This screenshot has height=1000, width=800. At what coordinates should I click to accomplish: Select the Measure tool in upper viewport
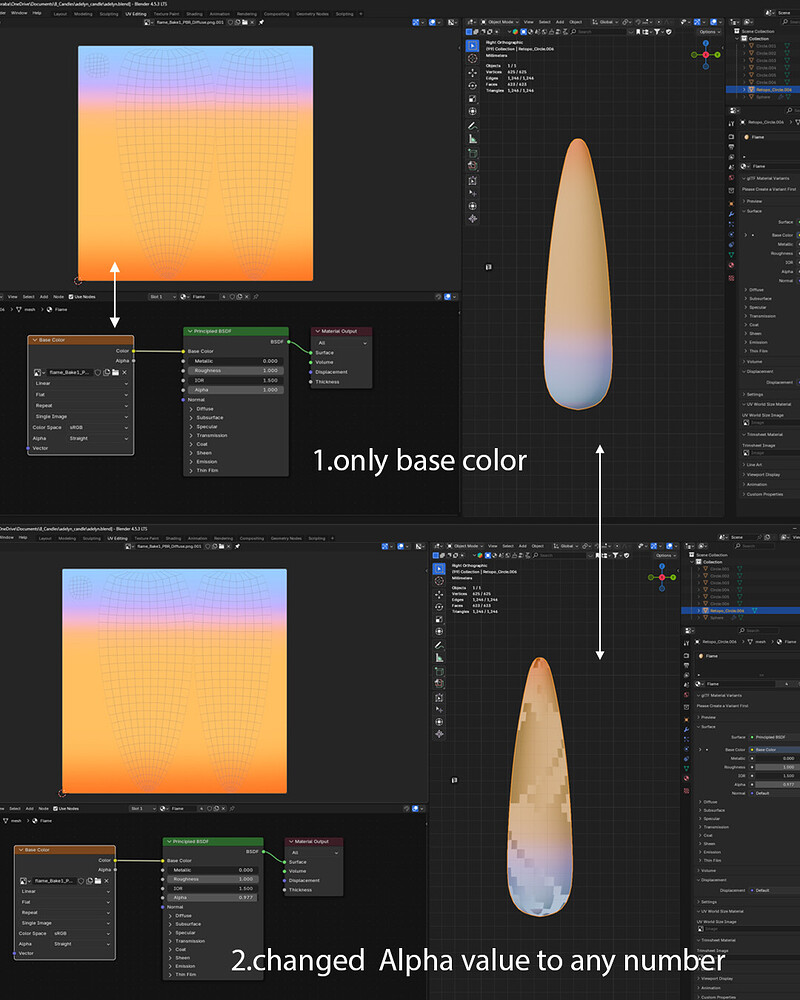pyautogui.click(x=472, y=138)
